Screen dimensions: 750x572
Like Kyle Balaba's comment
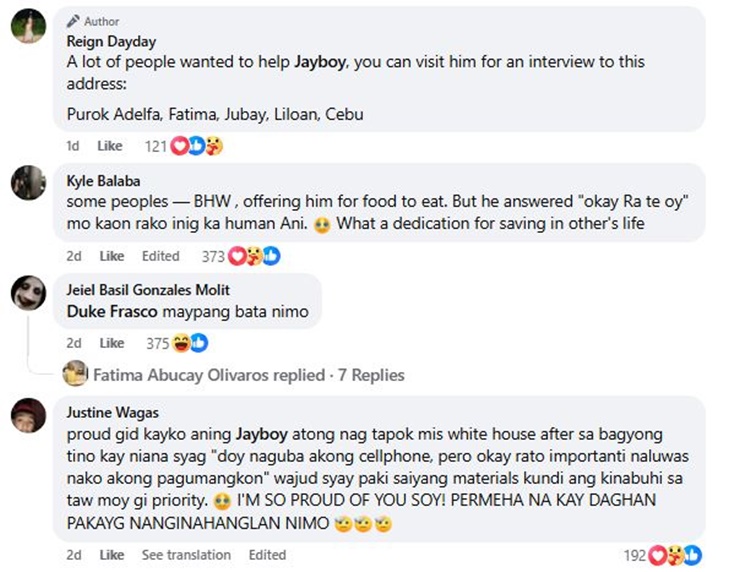coord(111,256)
